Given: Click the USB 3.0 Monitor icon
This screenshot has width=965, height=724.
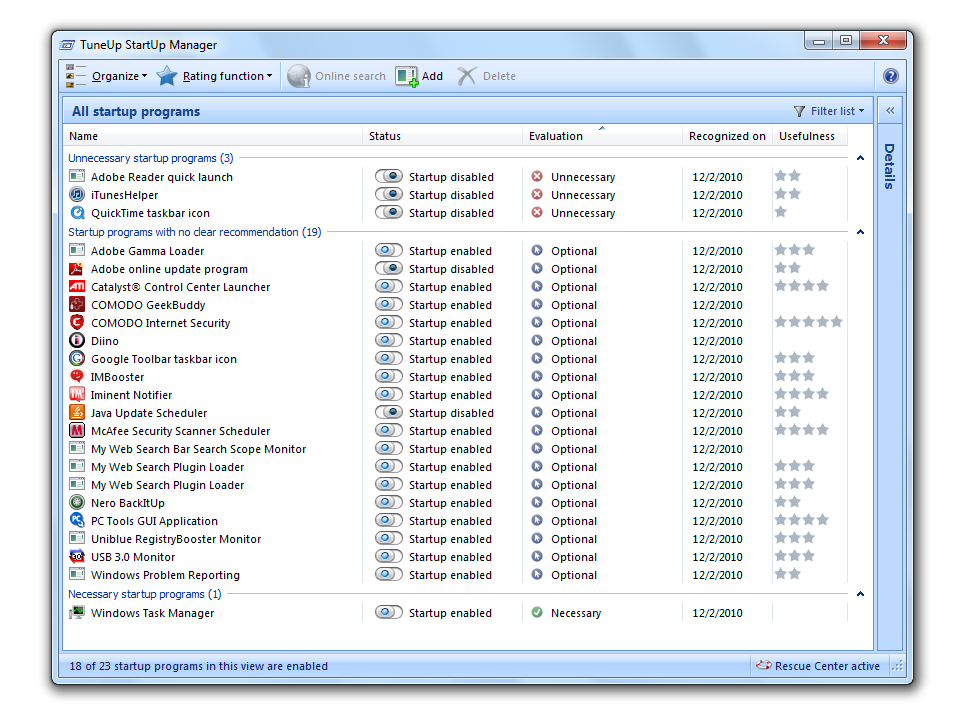Looking at the screenshot, I should (x=77, y=557).
